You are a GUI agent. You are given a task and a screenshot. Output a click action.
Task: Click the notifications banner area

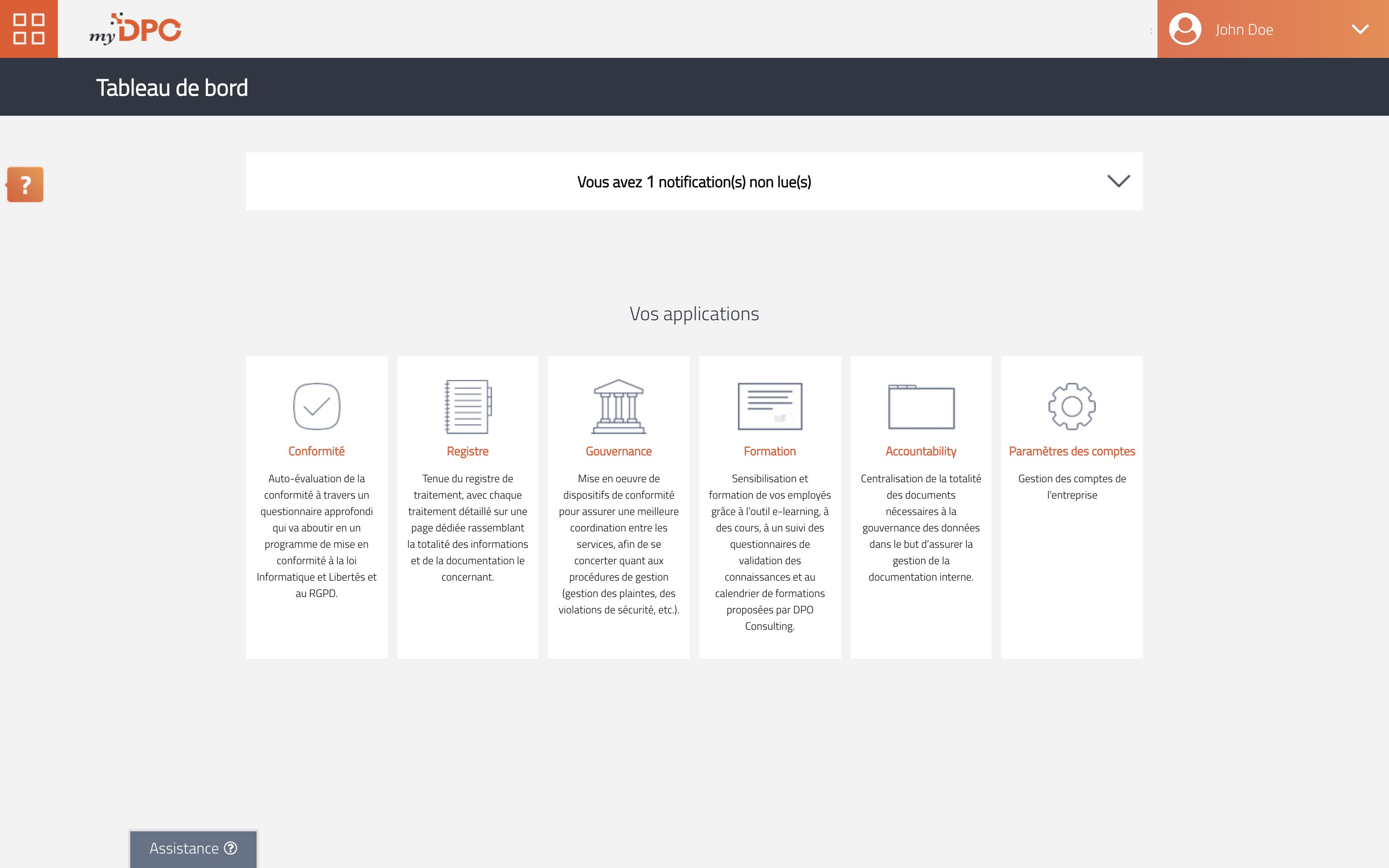[x=694, y=181]
